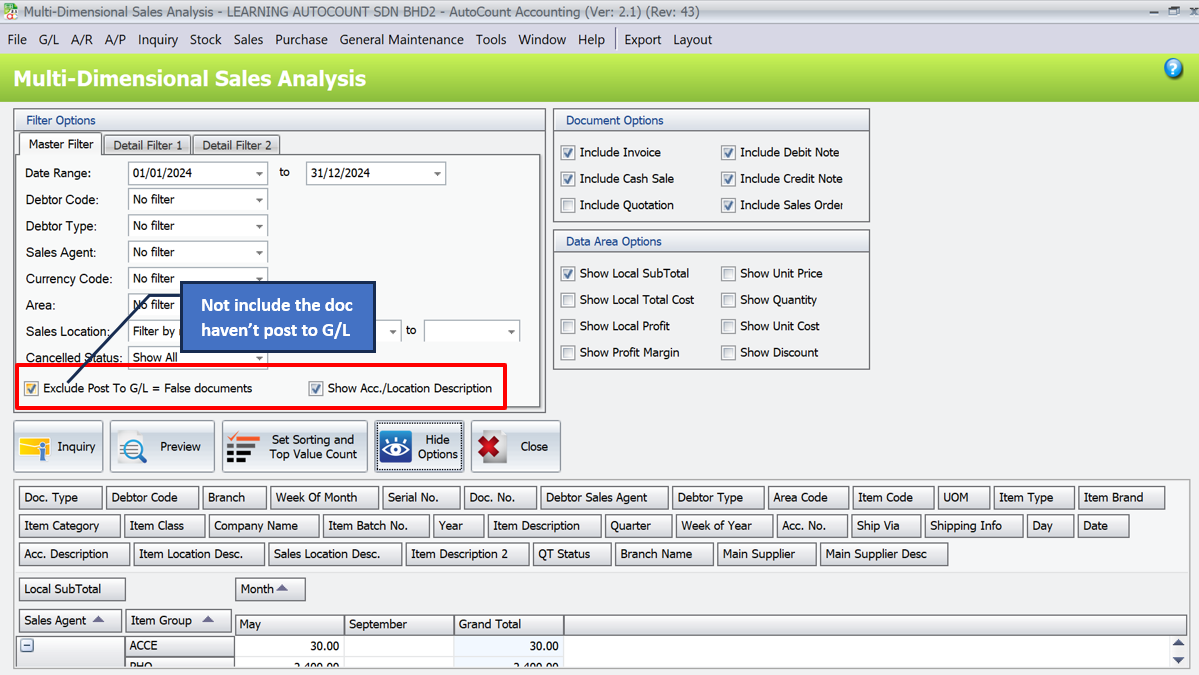Click the Preview magnifier icon
The height and width of the screenshot is (675, 1199).
tap(133, 446)
